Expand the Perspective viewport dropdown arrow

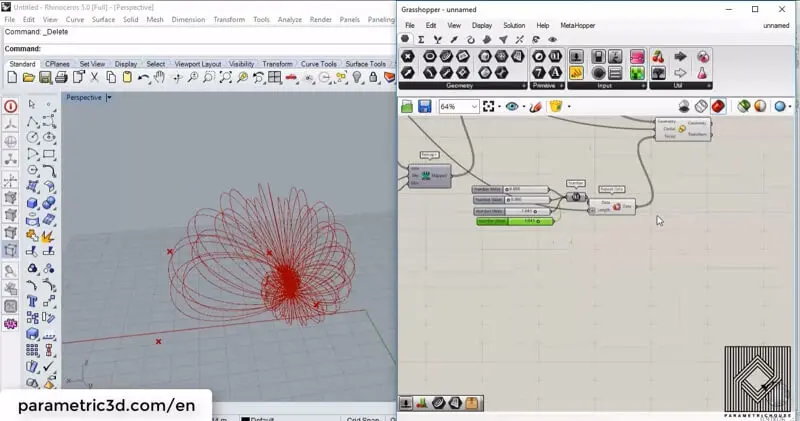tap(109, 98)
